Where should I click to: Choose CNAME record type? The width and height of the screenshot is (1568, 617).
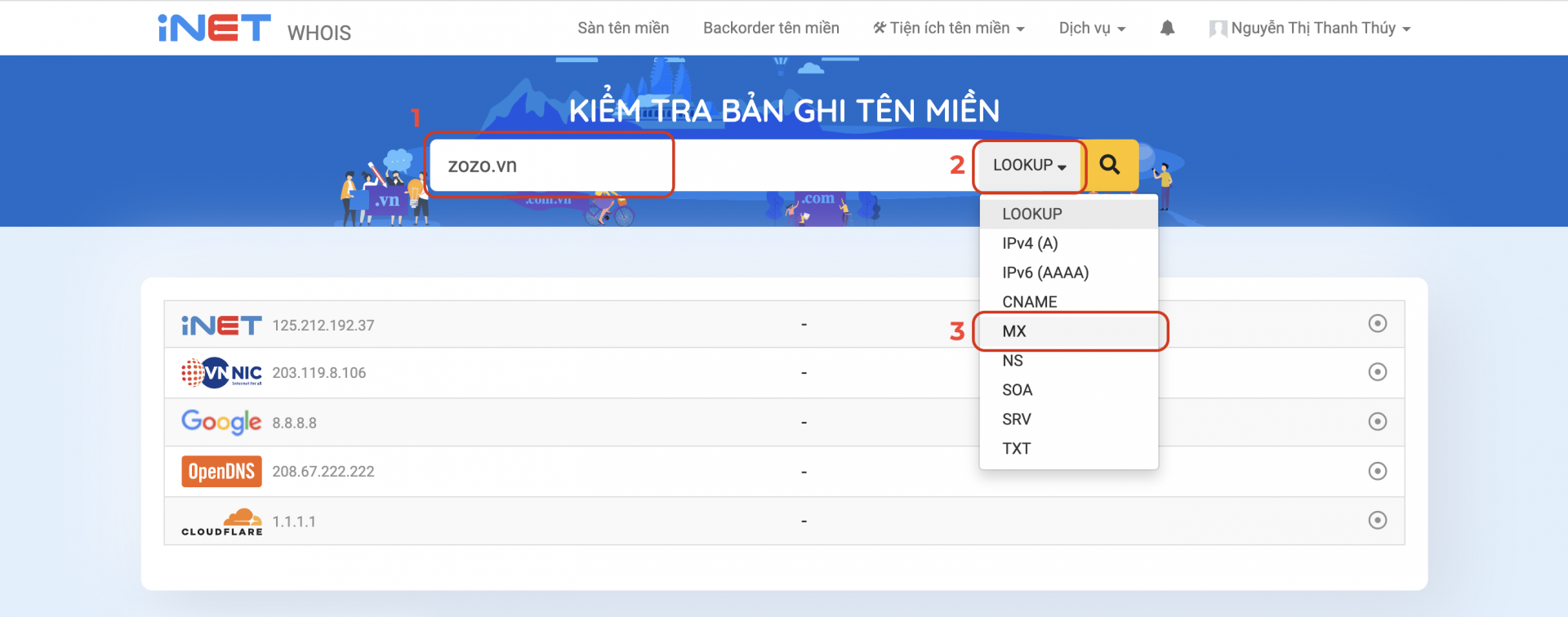click(x=1068, y=302)
